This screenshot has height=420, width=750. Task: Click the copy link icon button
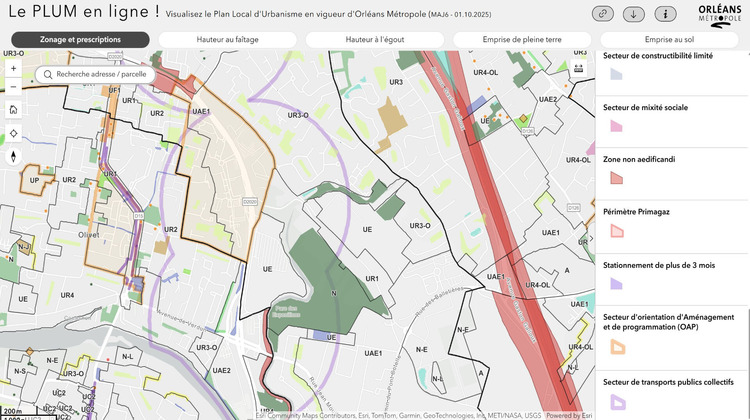pyautogui.click(x=603, y=14)
